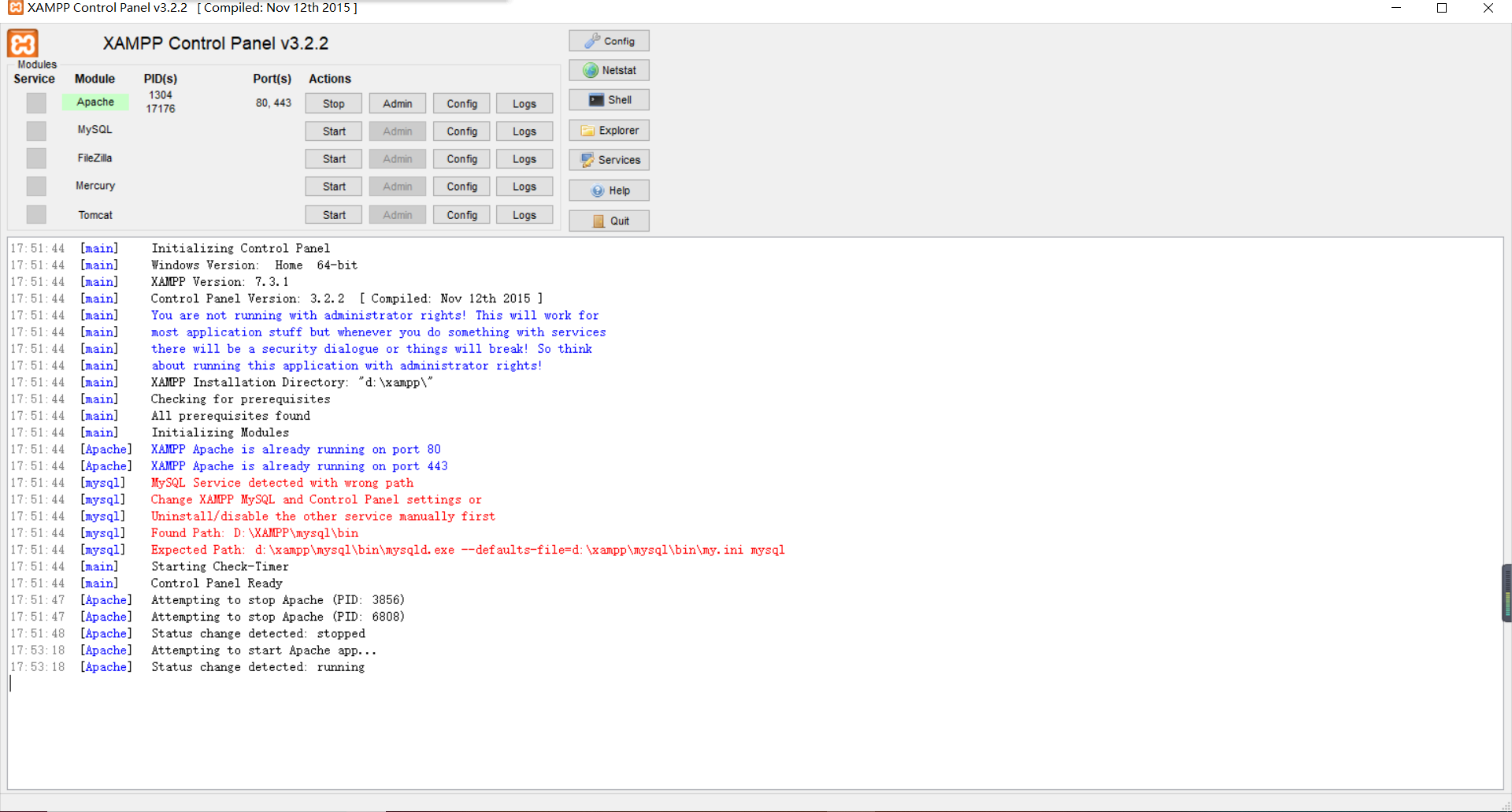
Task: Click the Port(s) column header
Action: point(272,79)
